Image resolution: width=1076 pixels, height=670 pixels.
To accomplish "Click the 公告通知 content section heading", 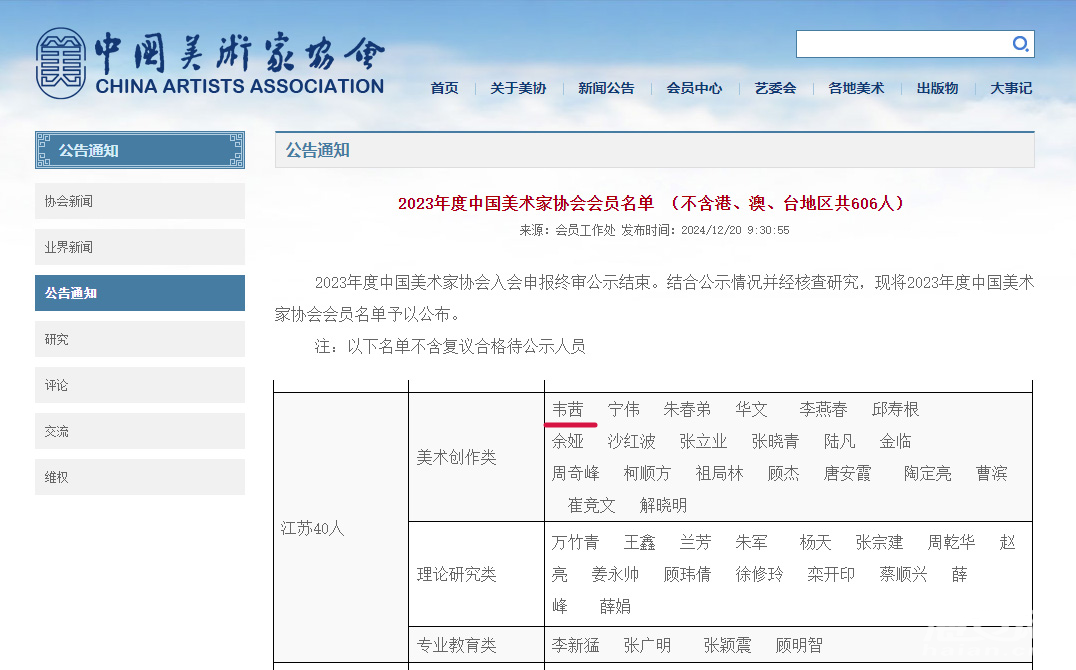I will (x=318, y=150).
